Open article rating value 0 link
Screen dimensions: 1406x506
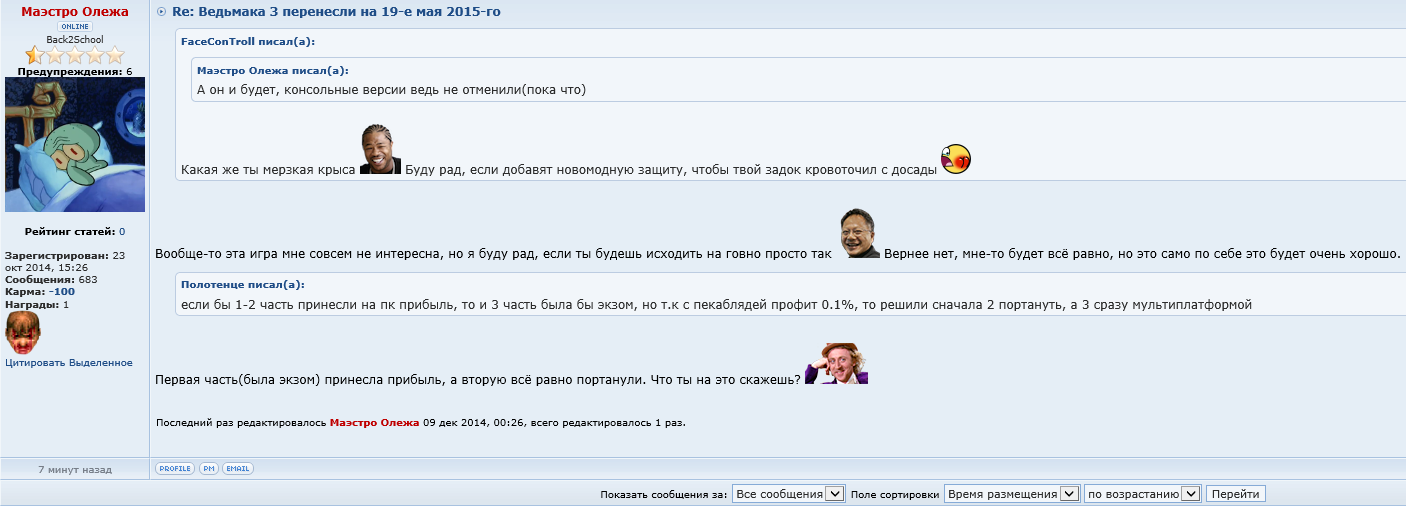(x=122, y=232)
